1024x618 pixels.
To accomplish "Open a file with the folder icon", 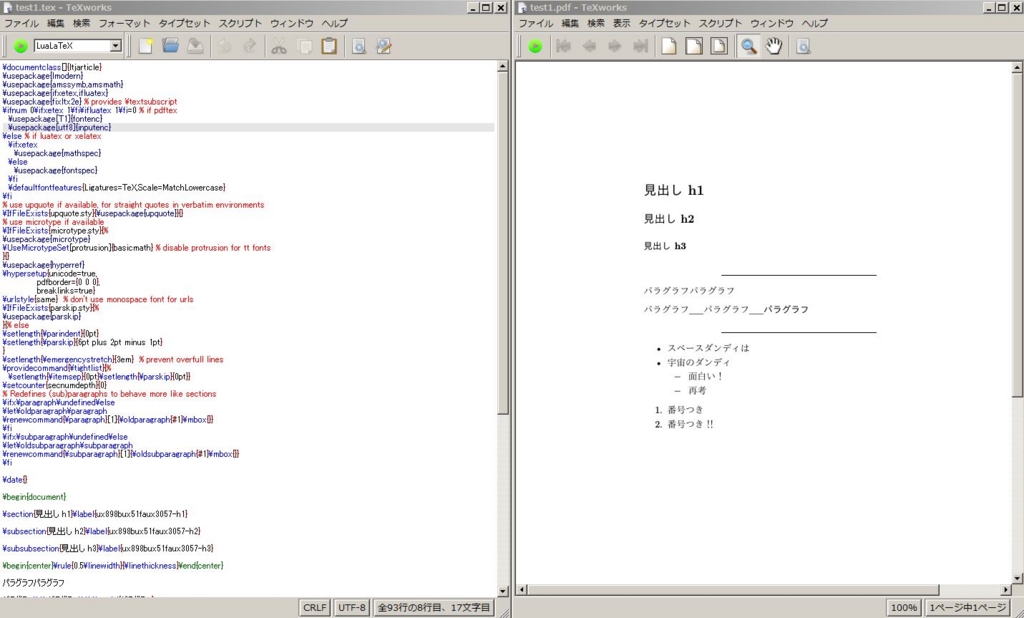I will pyautogui.click(x=170, y=46).
